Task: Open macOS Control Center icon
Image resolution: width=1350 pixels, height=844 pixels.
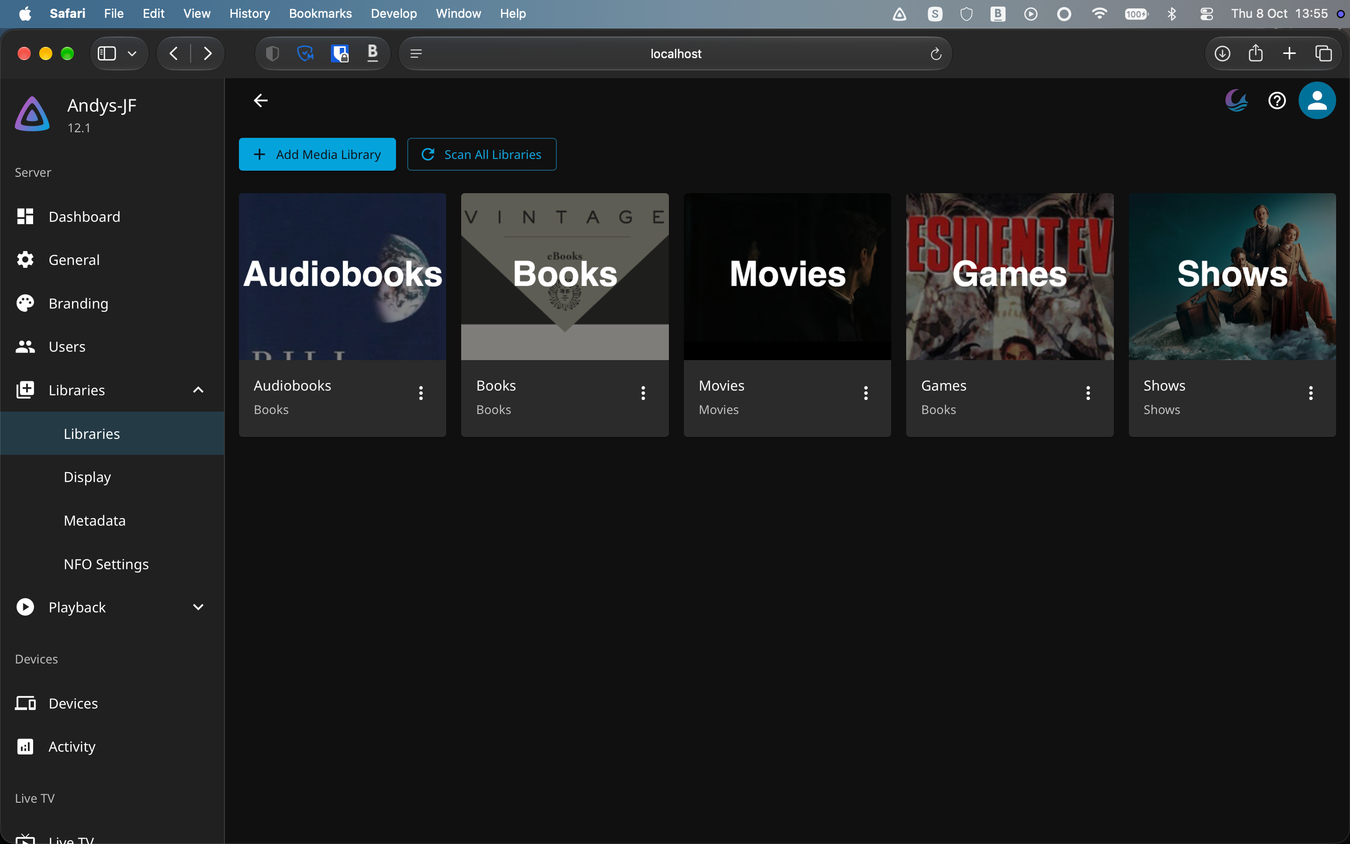Action: [1206, 14]
